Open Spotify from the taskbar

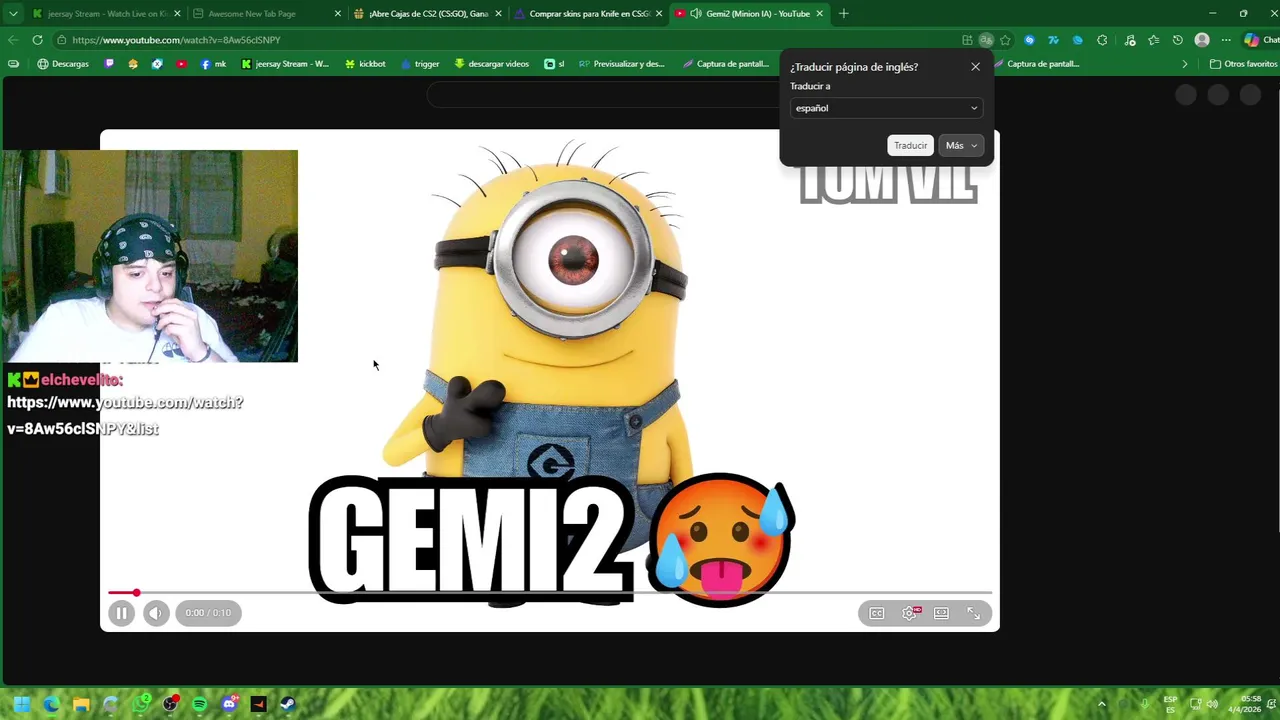(x=199, y=704)
